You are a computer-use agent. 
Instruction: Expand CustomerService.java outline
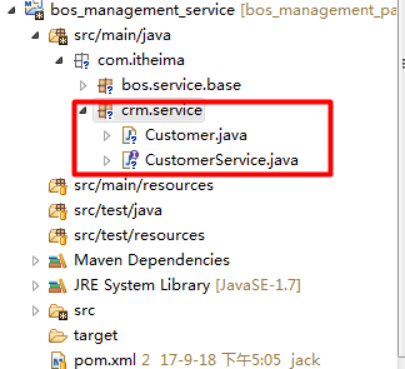pyautogui.click(x=107, y=161)
